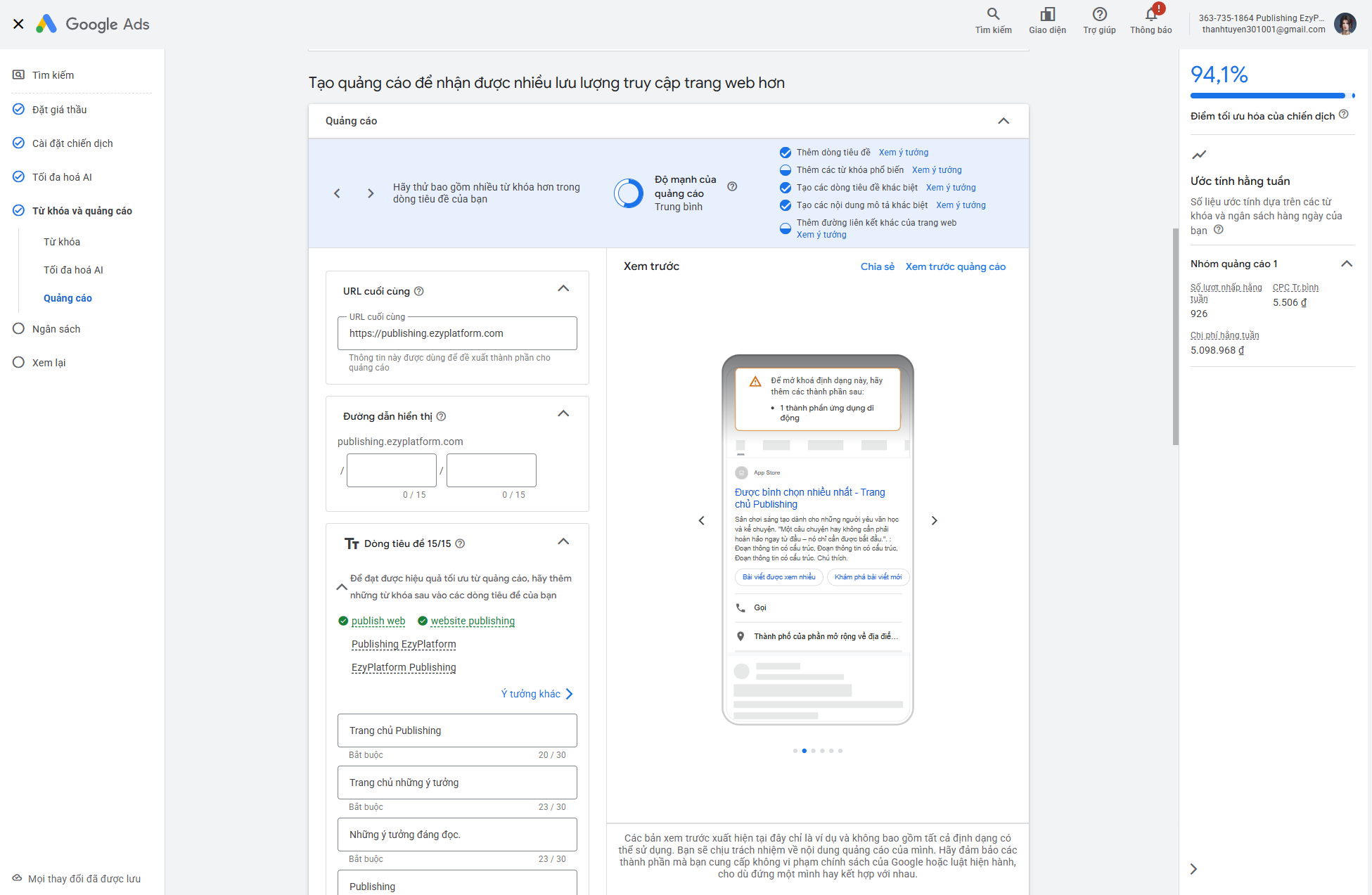This screenshot has height=895, width=1372.
Task: Open the Tìm kiếm search tool in header
Action: pyautogui.click(x=993, y=20)
